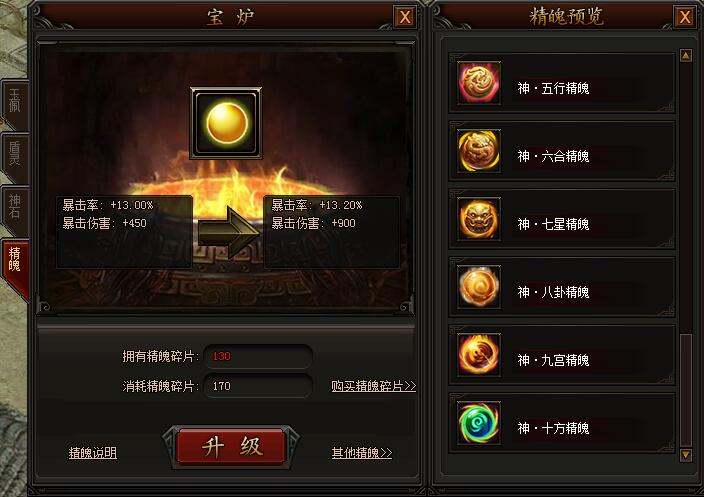Switch to the 玉佩 side tab

tap(15, 104)
